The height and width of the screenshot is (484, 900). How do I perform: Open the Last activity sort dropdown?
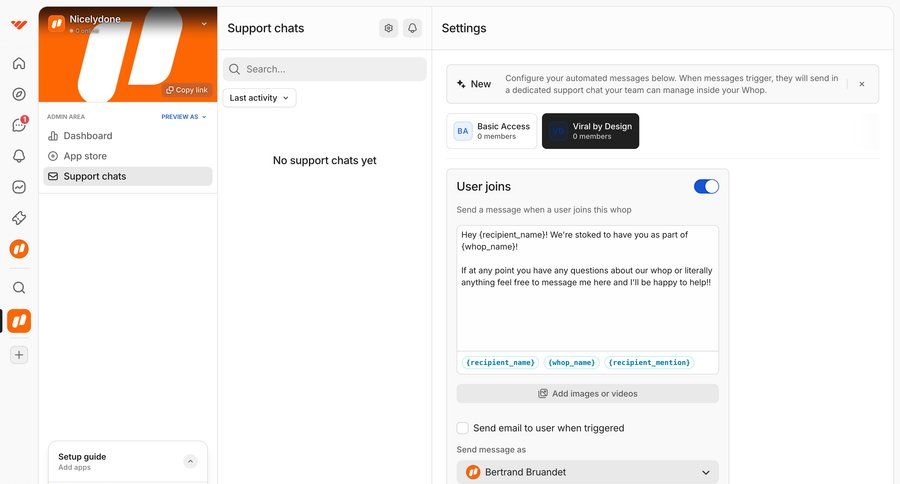click(259, 98)
